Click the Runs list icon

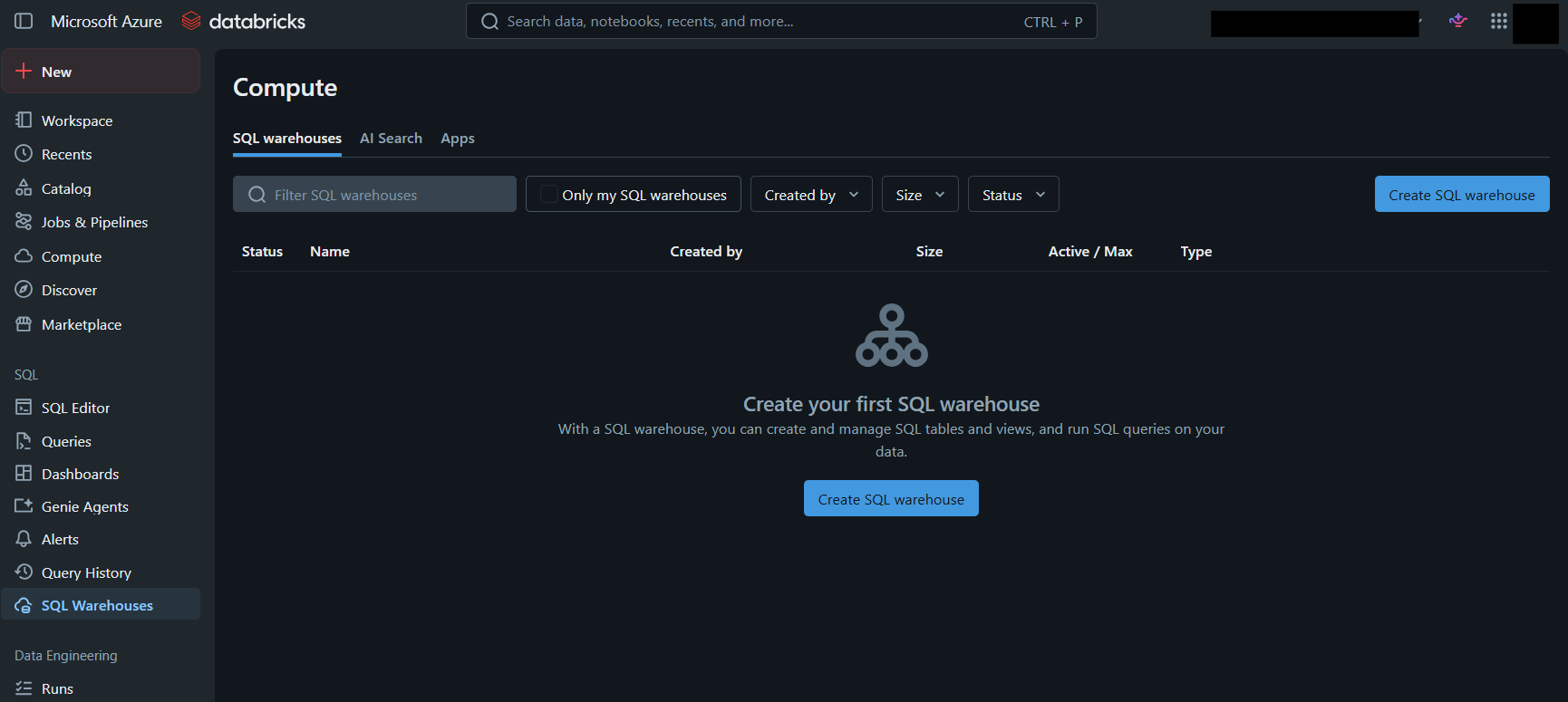click(x=24, y=688)
